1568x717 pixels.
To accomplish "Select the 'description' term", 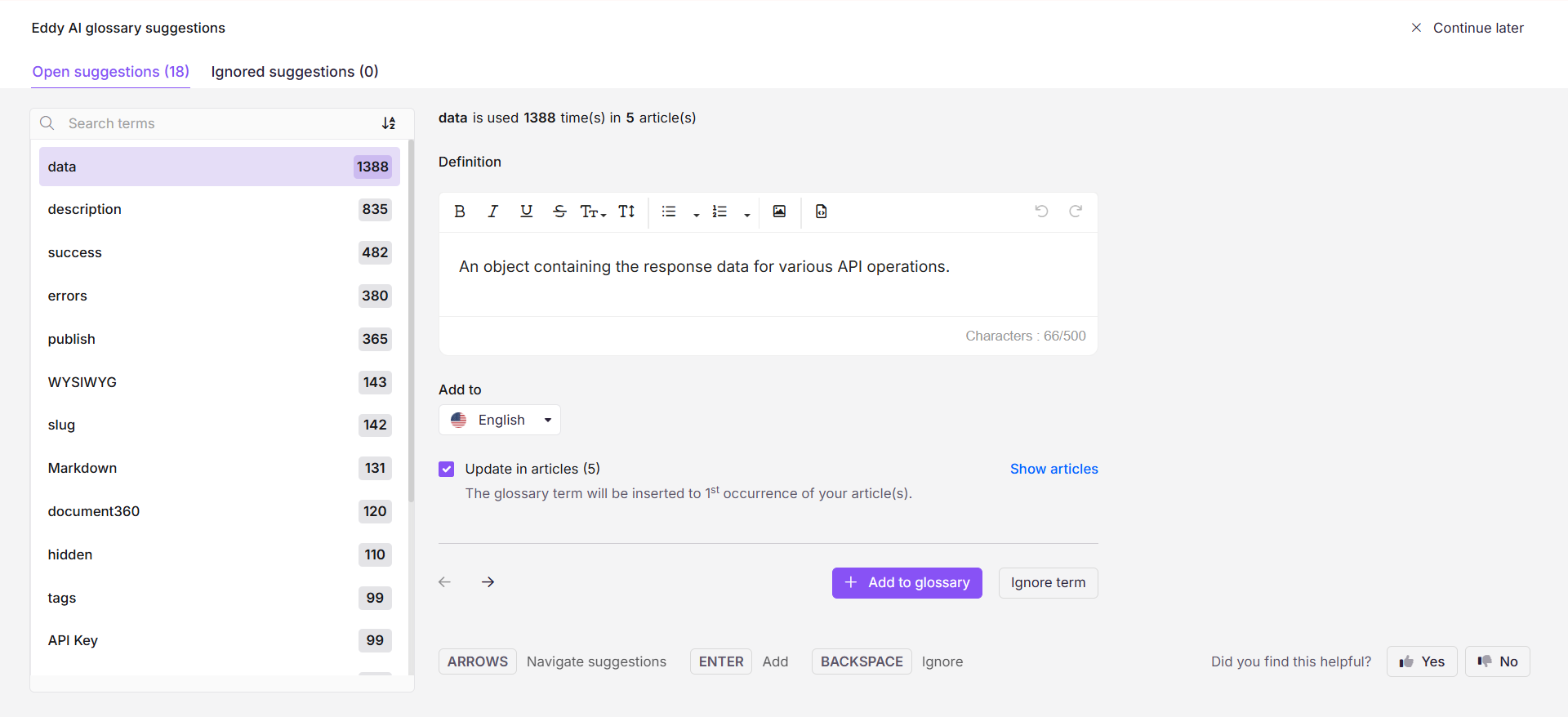I will coord(220,210).
